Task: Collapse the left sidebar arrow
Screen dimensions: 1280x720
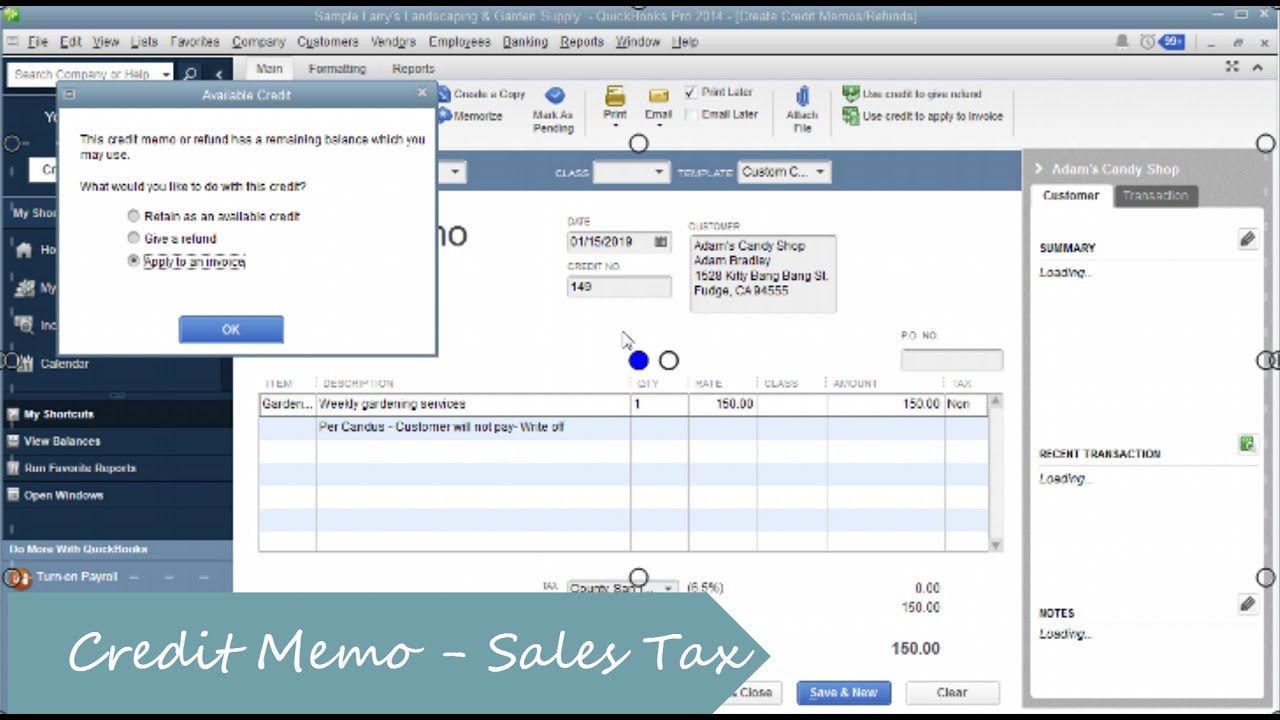Action: coord(220,74)
